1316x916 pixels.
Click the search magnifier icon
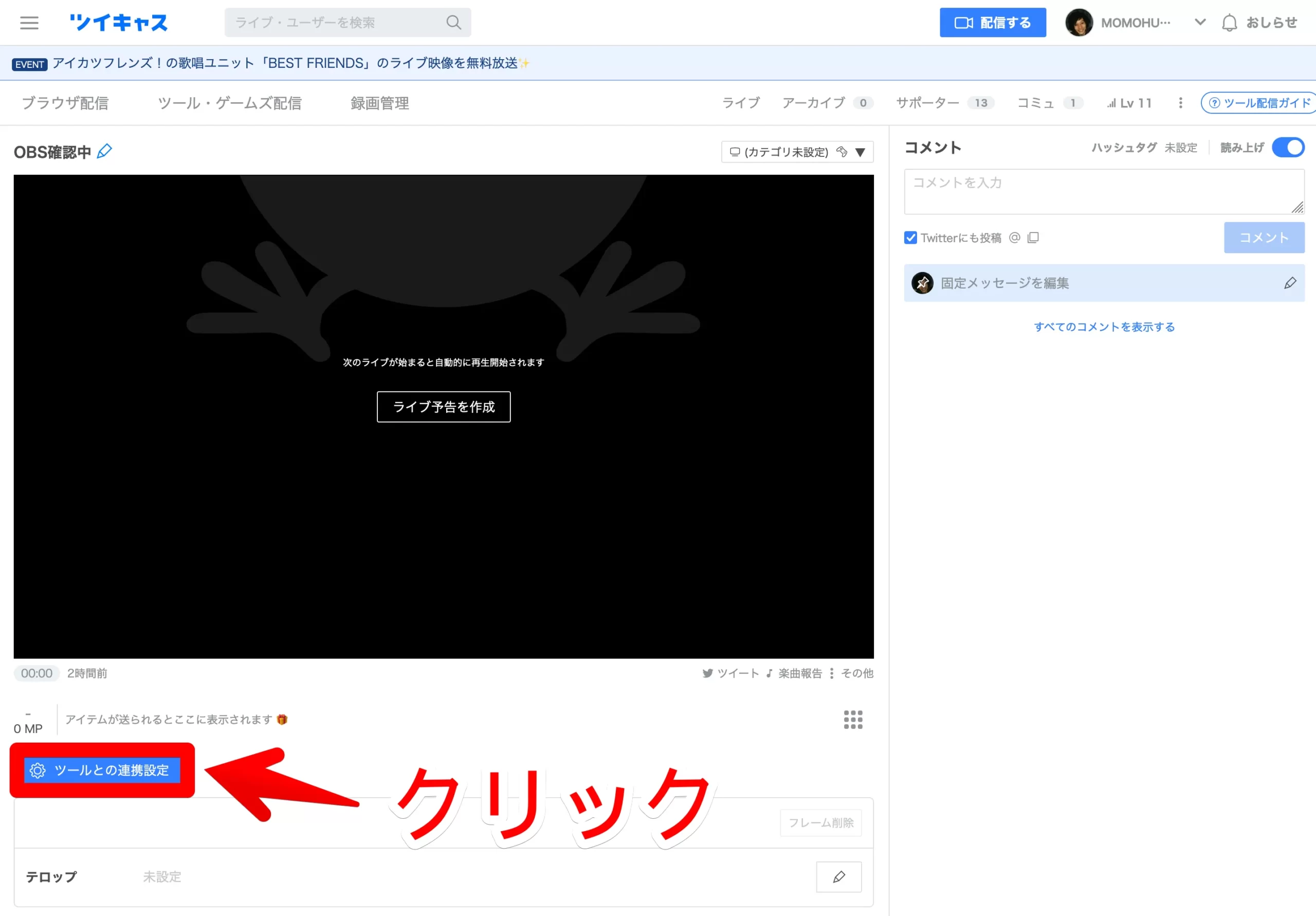(x=453, y=23)
